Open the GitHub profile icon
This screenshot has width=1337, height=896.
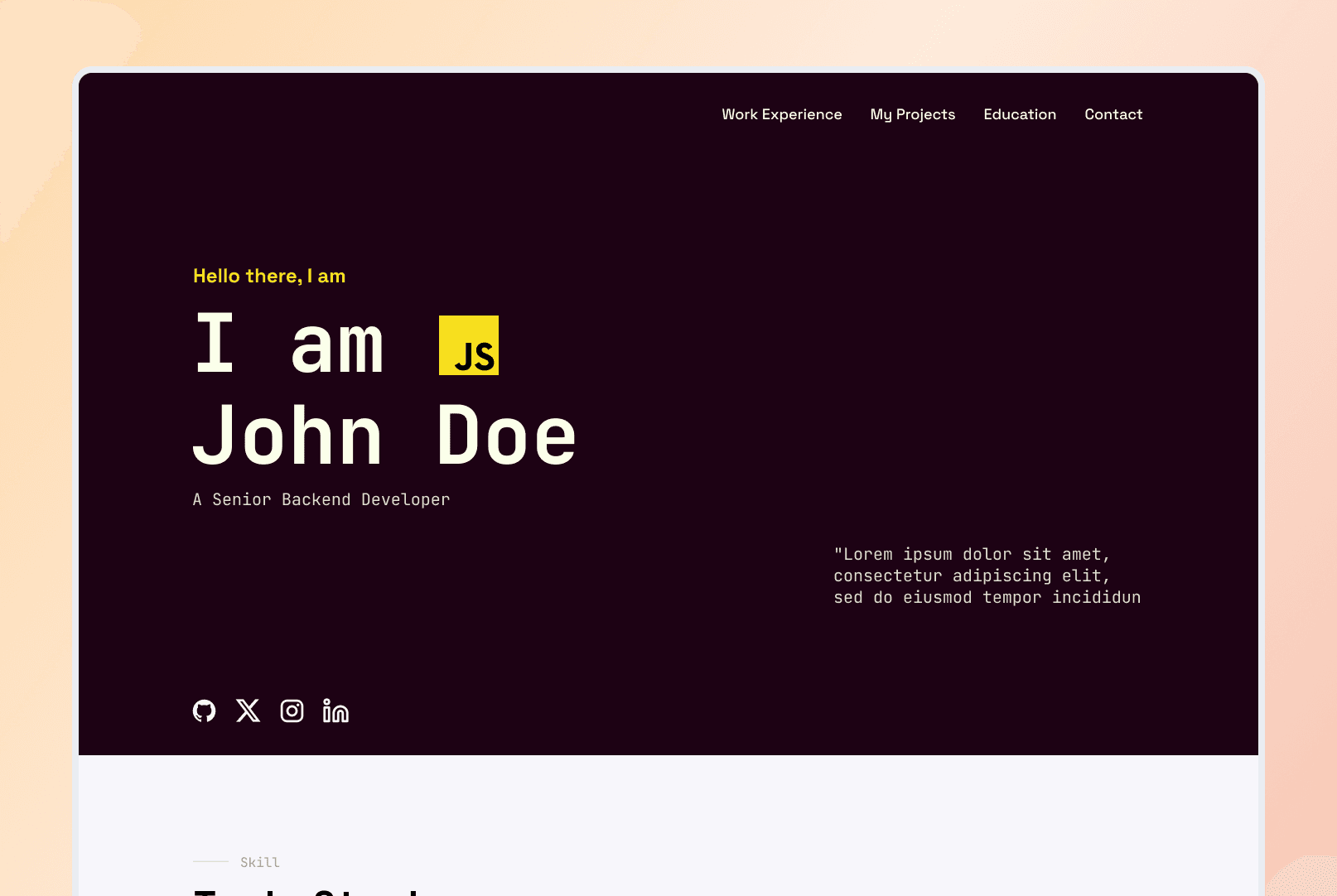204,711
